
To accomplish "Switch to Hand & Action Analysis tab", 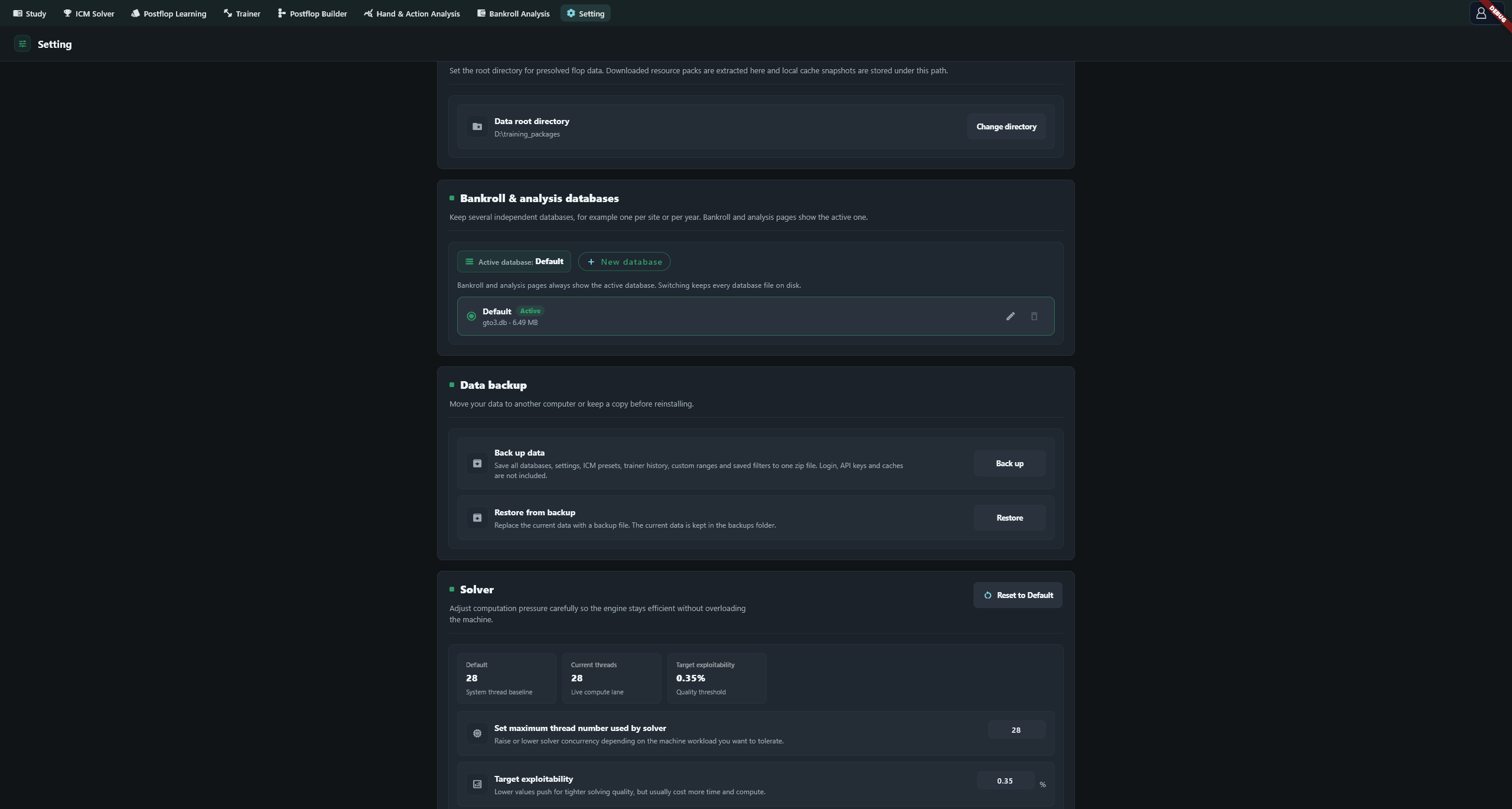I will [x=412, y=13].
